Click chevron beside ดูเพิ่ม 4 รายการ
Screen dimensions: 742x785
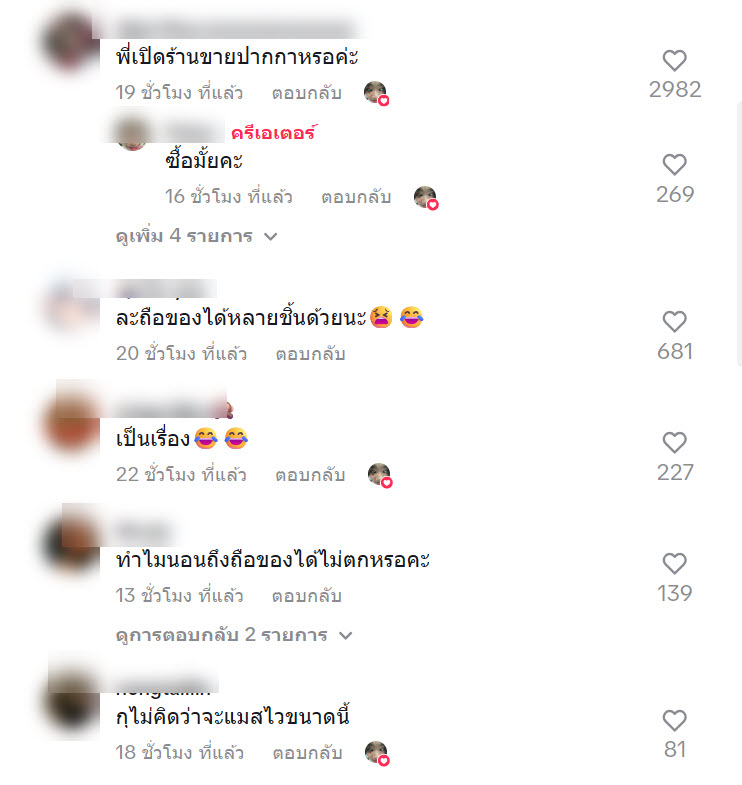pyautogui.click(x=270, y=237)
